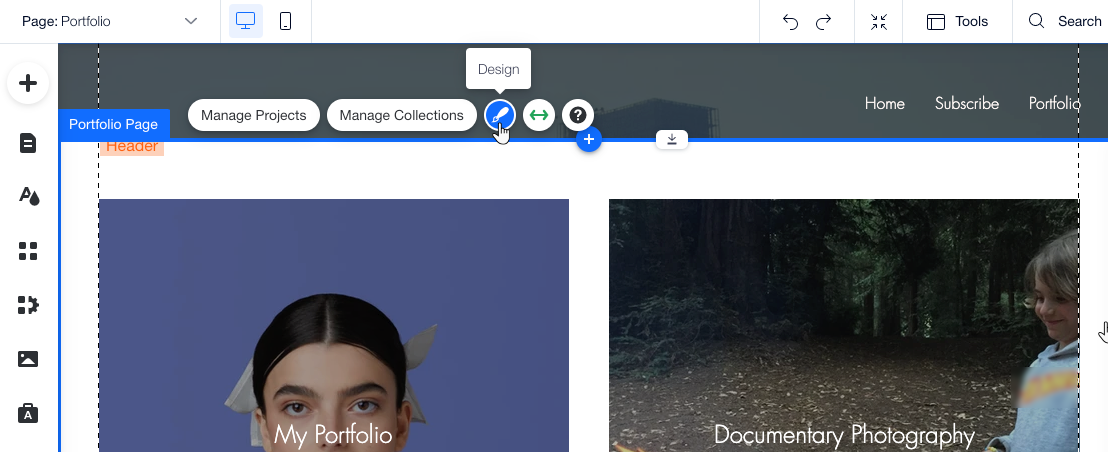This screenshot has height=452, width=1108.
Task: Click the green stretch arrows icon
Action: click(x=538, y=115)
